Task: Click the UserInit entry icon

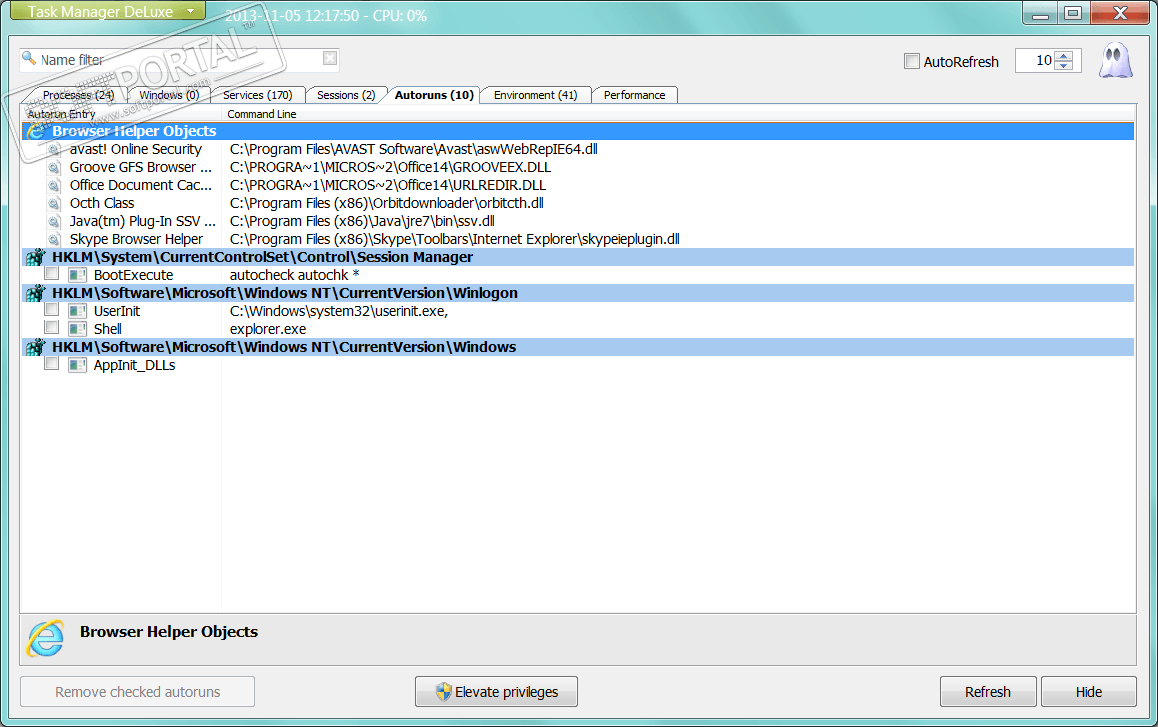Action: 78,311
